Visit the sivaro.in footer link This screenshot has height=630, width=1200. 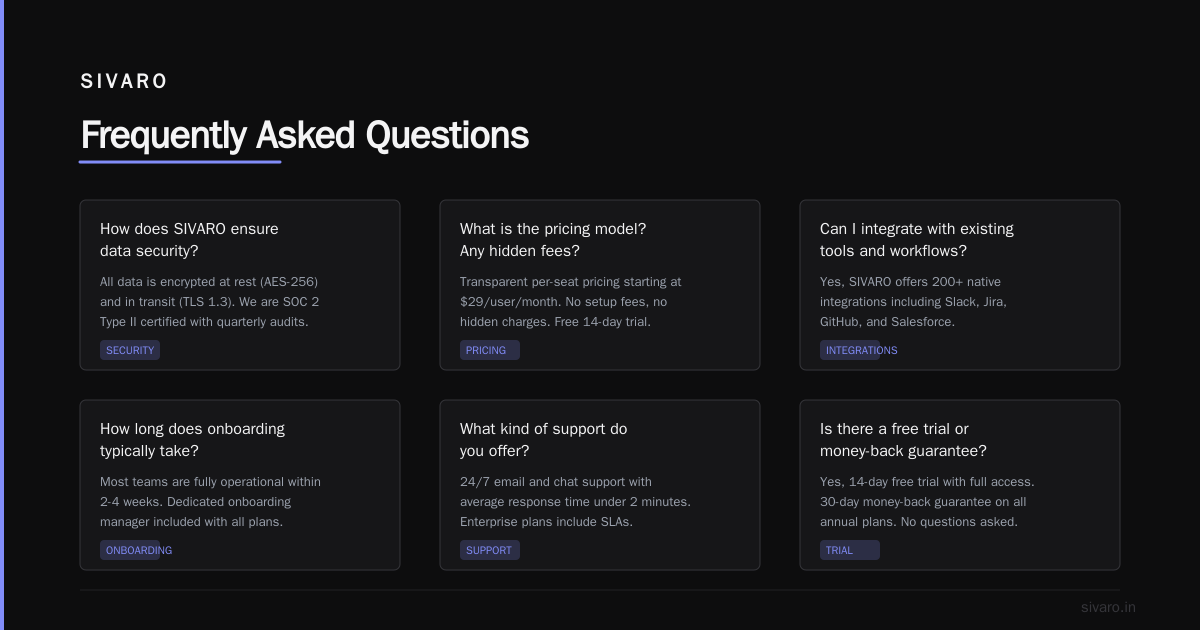[x=1108, y=607]
